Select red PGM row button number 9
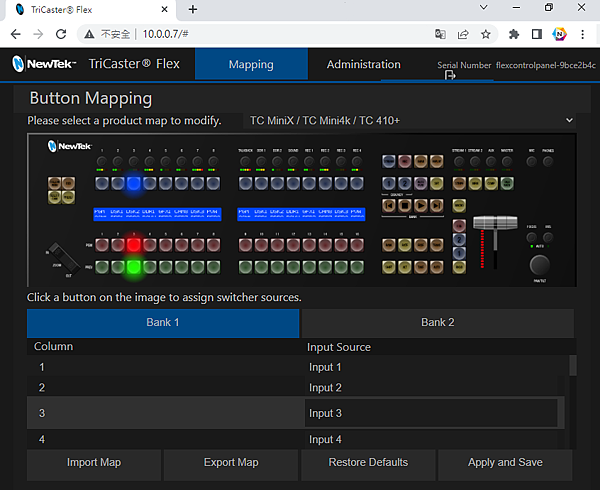Image resolution: width=600 pixels, height=490 pixels. (245, 245)
